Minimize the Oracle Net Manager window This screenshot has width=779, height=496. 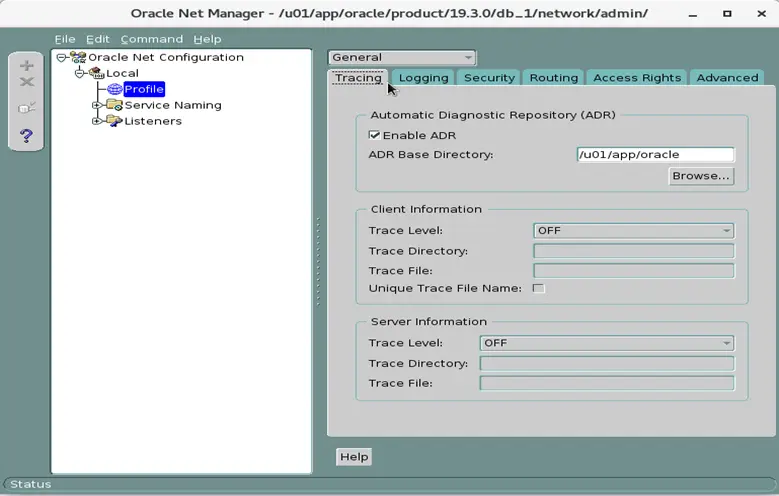tap(693, 14)
